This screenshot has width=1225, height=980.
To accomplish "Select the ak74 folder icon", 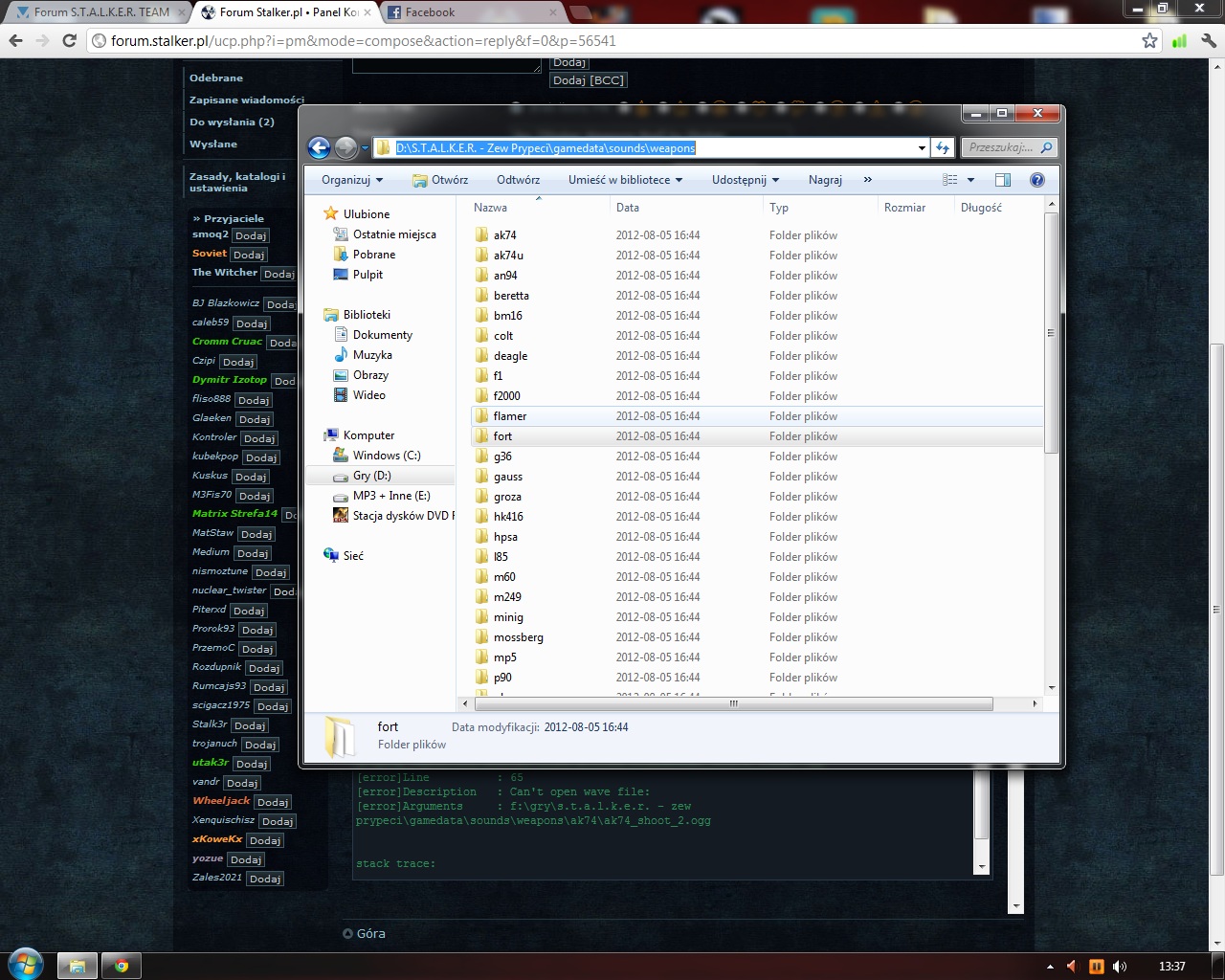I will (x=481, y=235).
